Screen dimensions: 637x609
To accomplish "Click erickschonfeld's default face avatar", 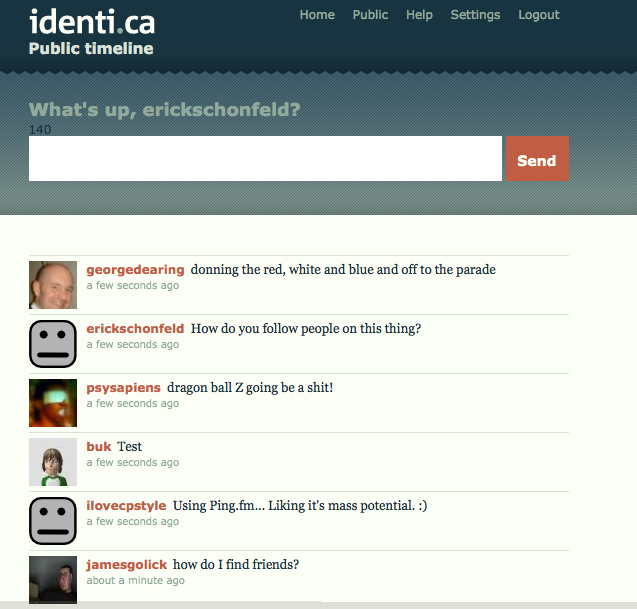I will [x=53, y=344].
